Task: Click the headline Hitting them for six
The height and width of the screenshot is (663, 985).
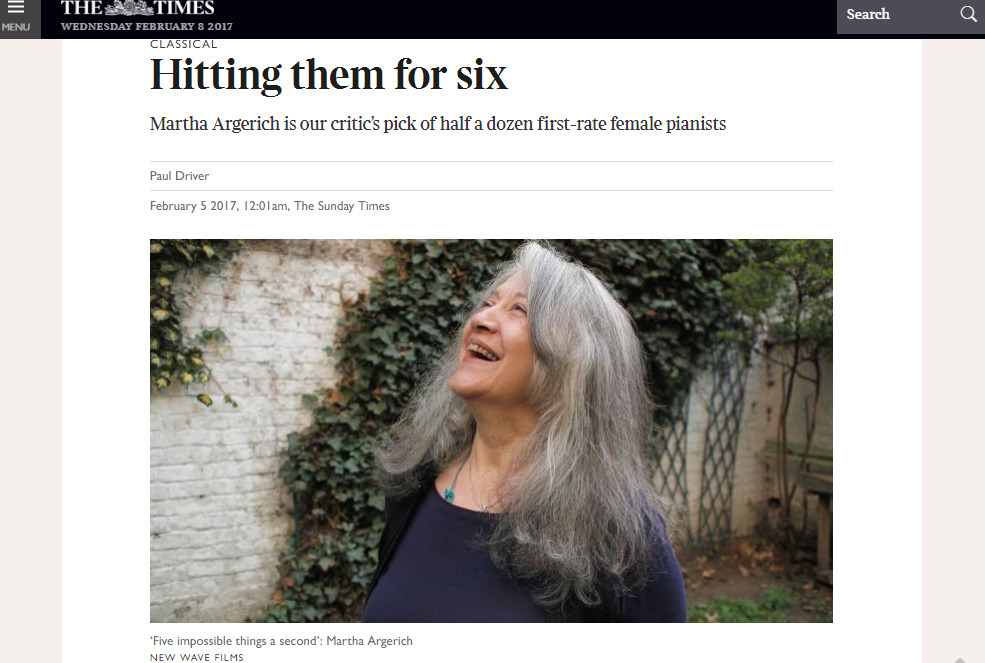Action: coord(329,75)
